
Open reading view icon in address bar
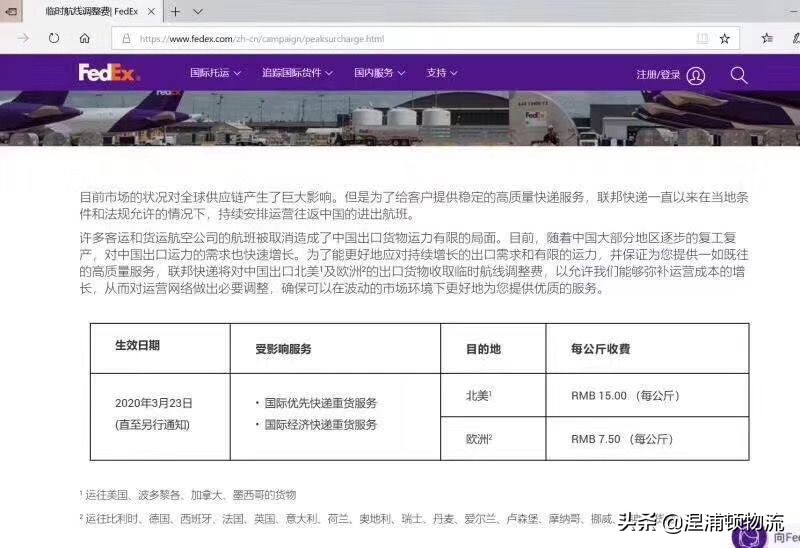(x=703, y=38)
